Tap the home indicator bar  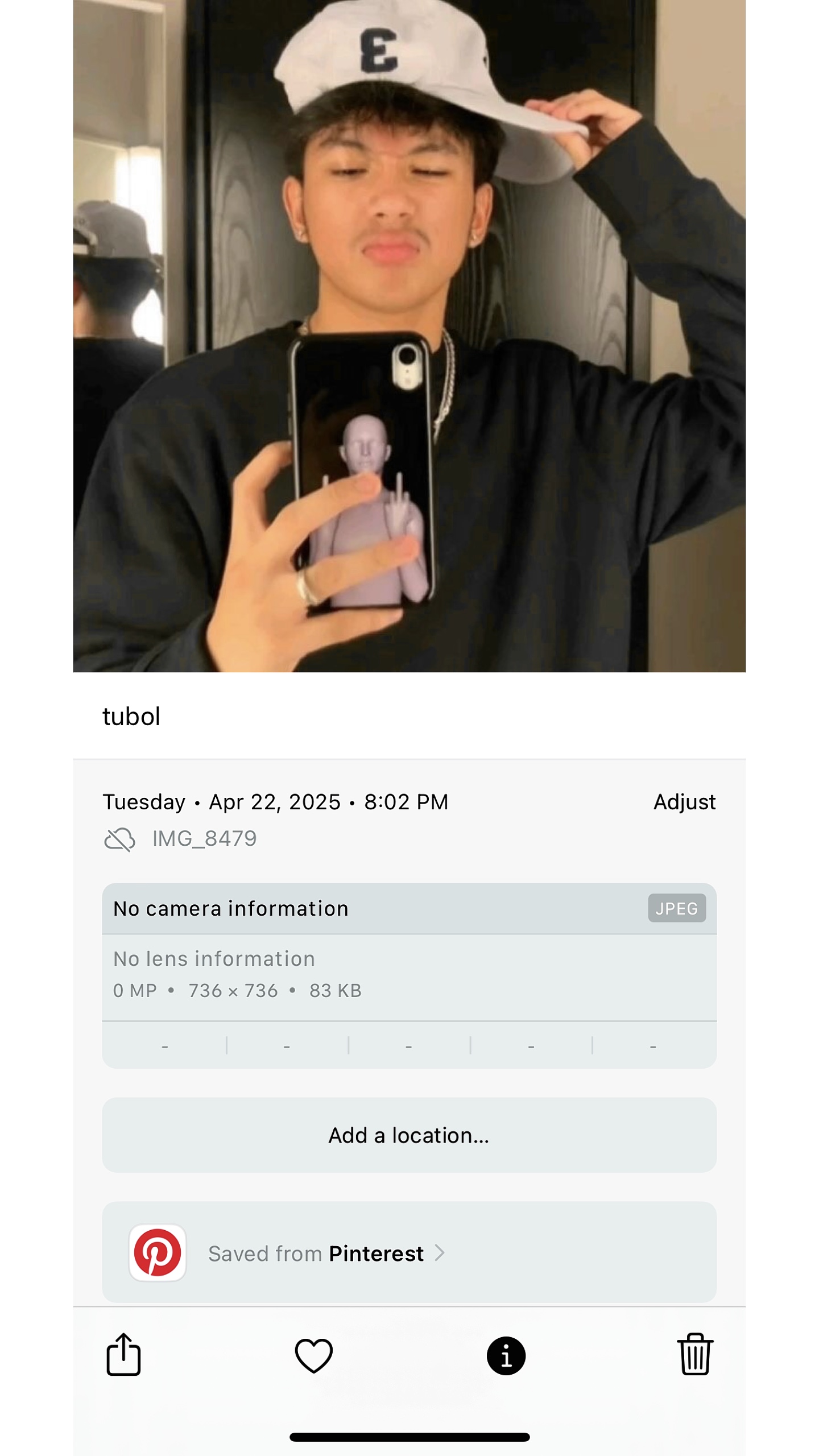click(409, 1437)
